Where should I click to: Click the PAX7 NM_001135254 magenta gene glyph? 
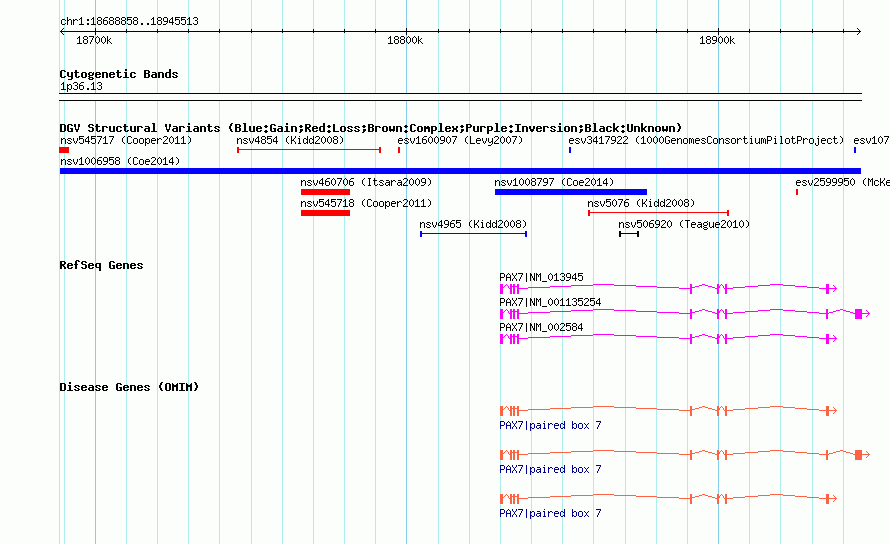coord(685,313)
